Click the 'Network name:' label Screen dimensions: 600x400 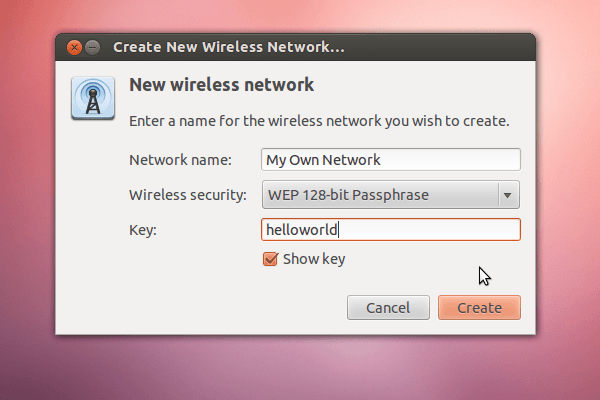point(180,160)
